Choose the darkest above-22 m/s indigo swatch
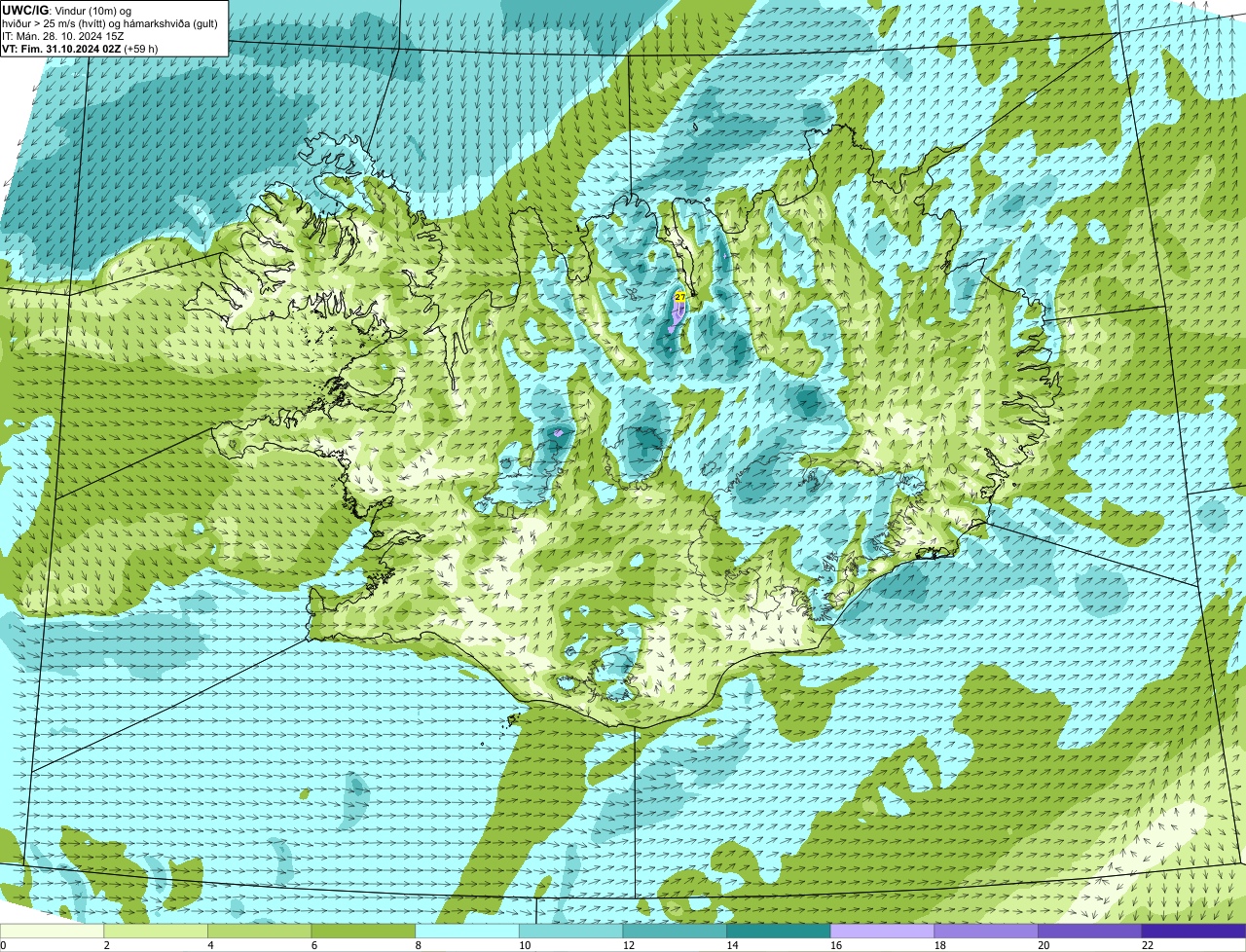 click(x=1193, y=931)
